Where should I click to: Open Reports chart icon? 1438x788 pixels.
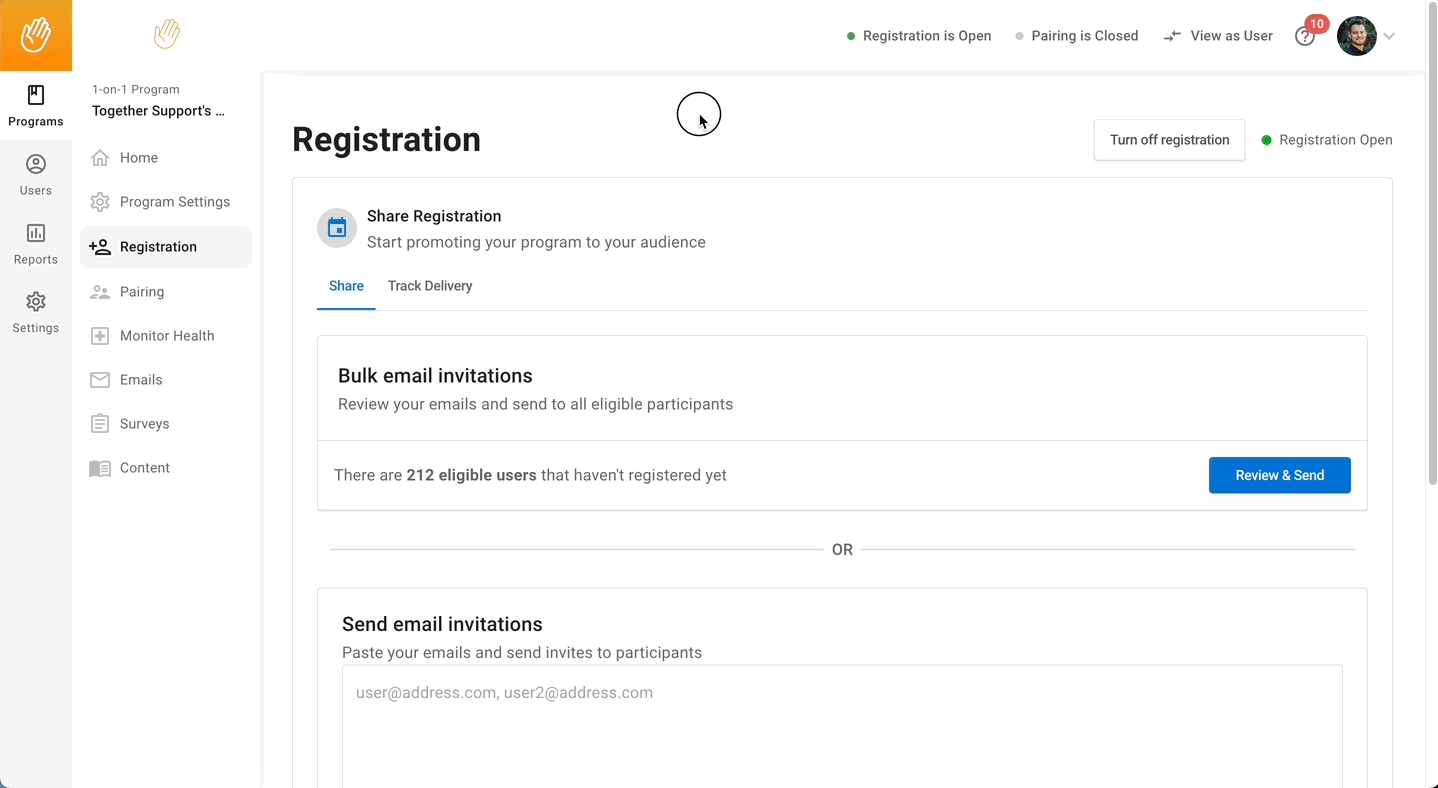click(36, 233)
